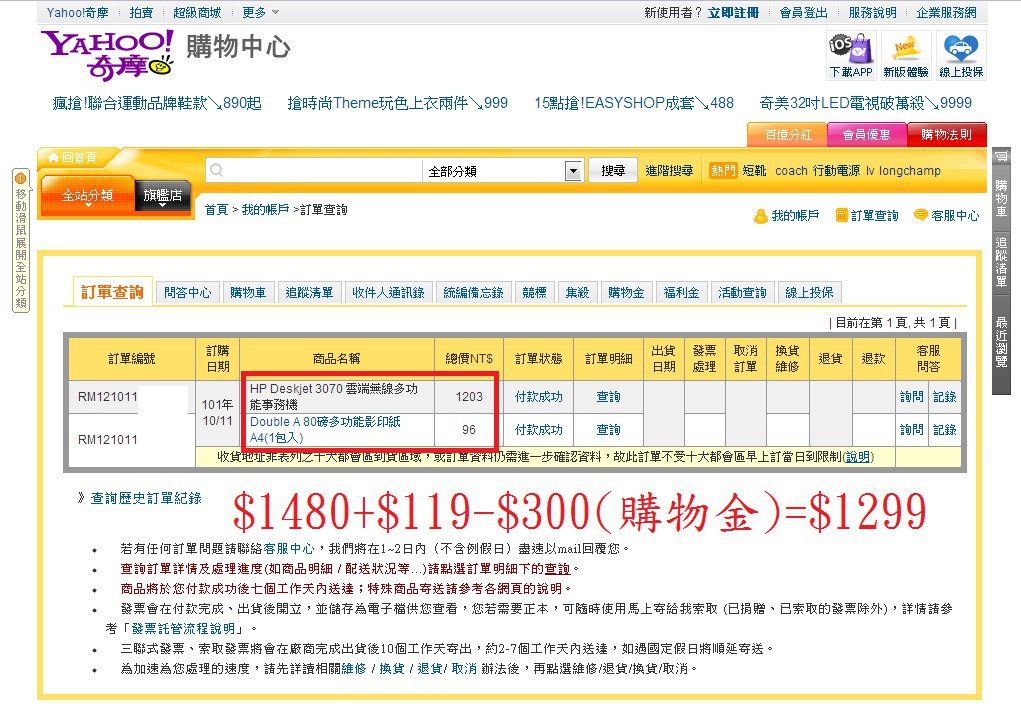Switch to the 統編備忘錄 tab
The image size is (1021, 704).
473,292
